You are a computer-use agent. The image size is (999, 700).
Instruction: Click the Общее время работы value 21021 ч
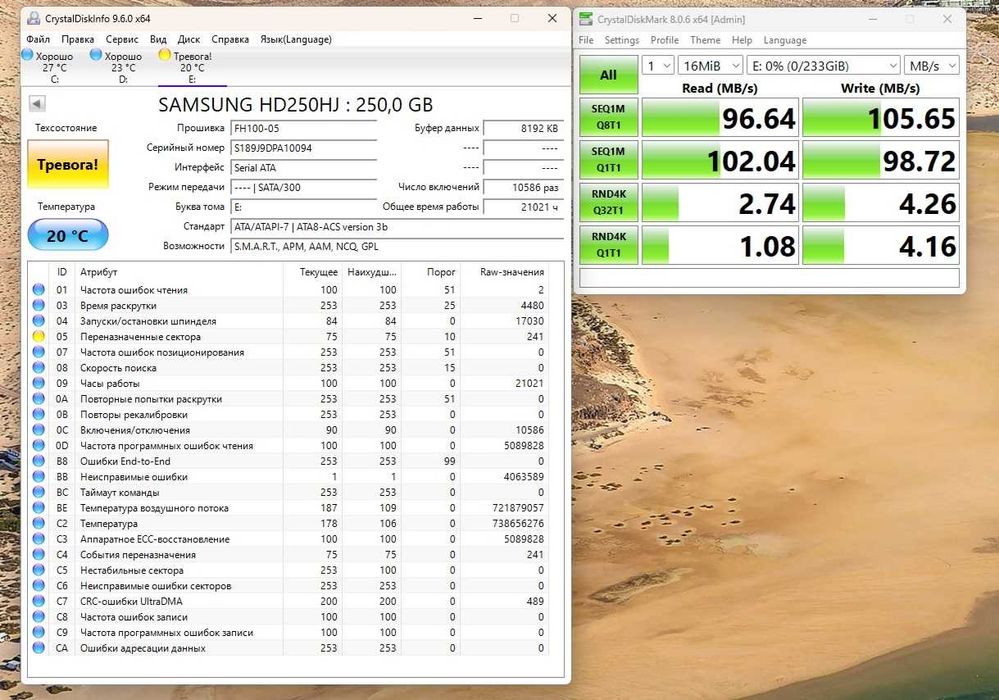[524, 207]
